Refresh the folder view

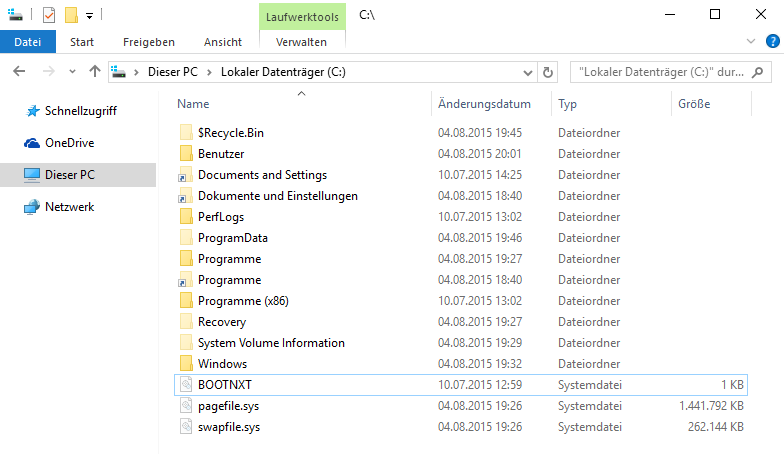548,72
